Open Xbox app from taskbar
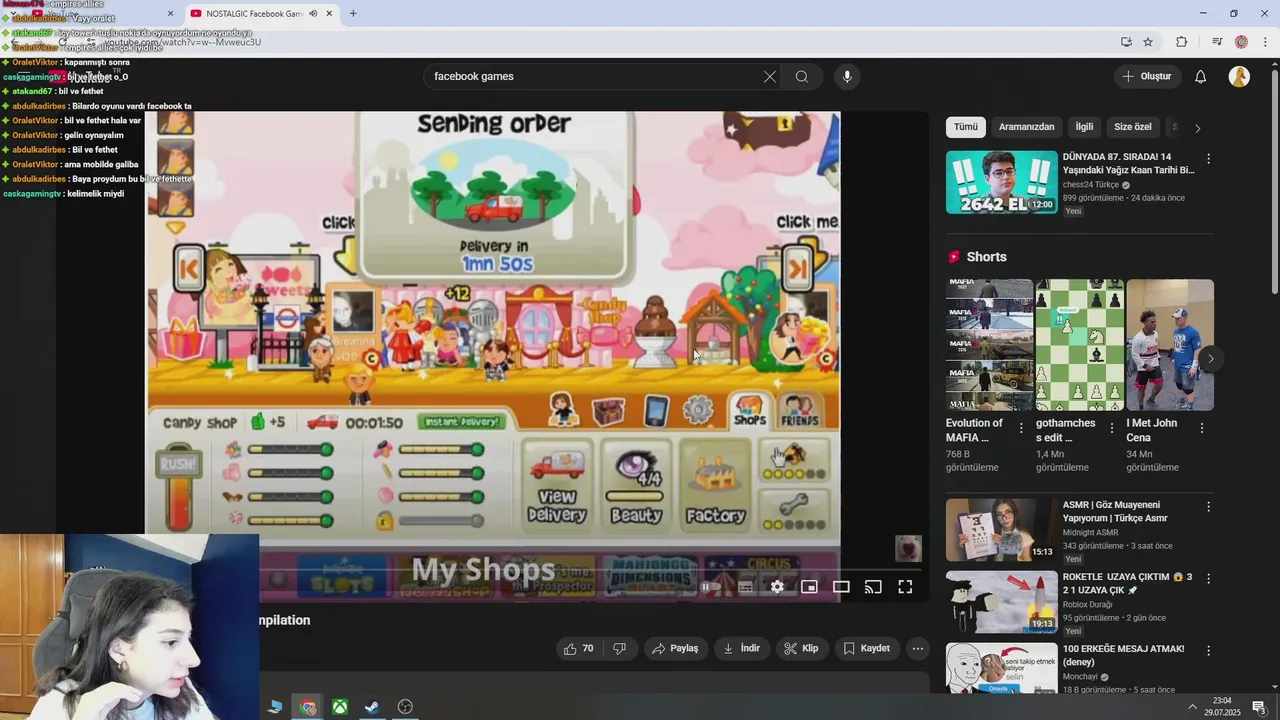1280x720 pixels. pyautogui.click(x=340, y=707)
